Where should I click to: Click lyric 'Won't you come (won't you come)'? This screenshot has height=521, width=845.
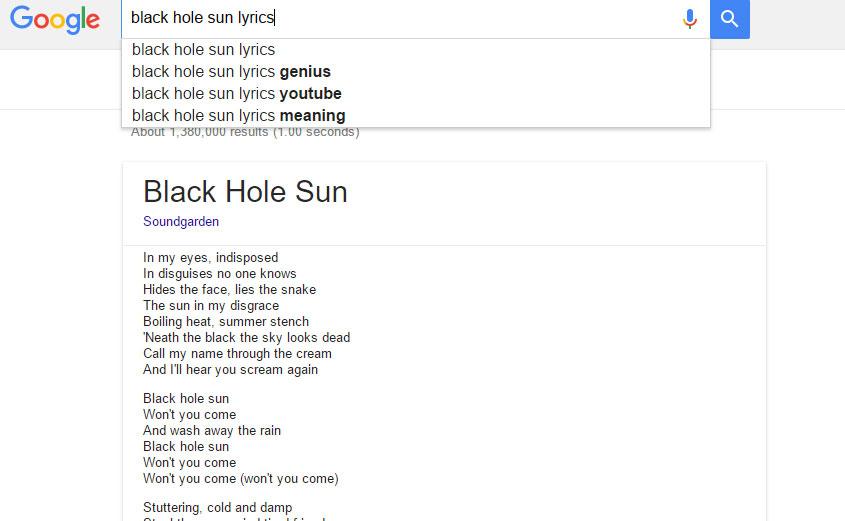[241, 478]
